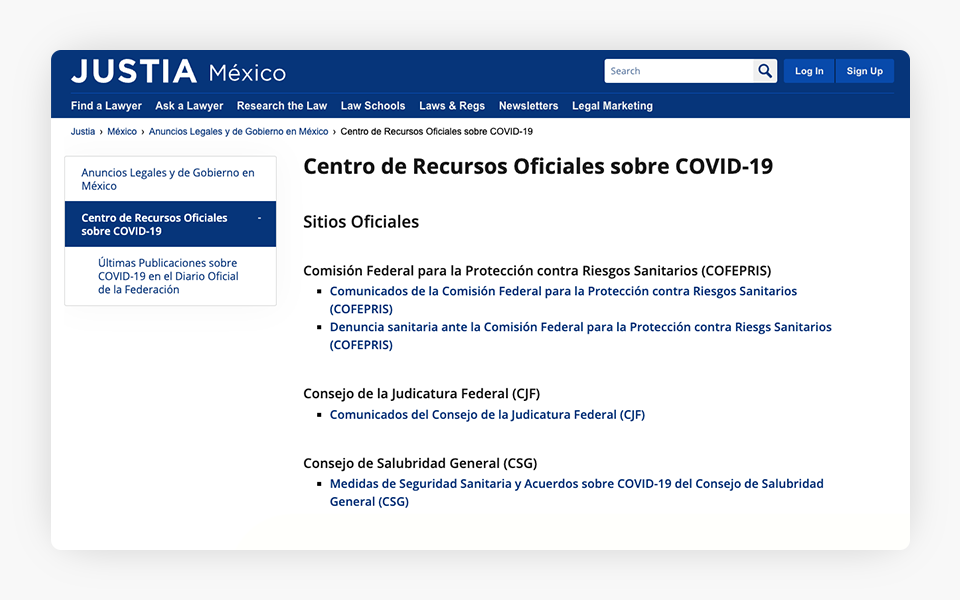Select Research the Law in navigation

coord(281,106)
